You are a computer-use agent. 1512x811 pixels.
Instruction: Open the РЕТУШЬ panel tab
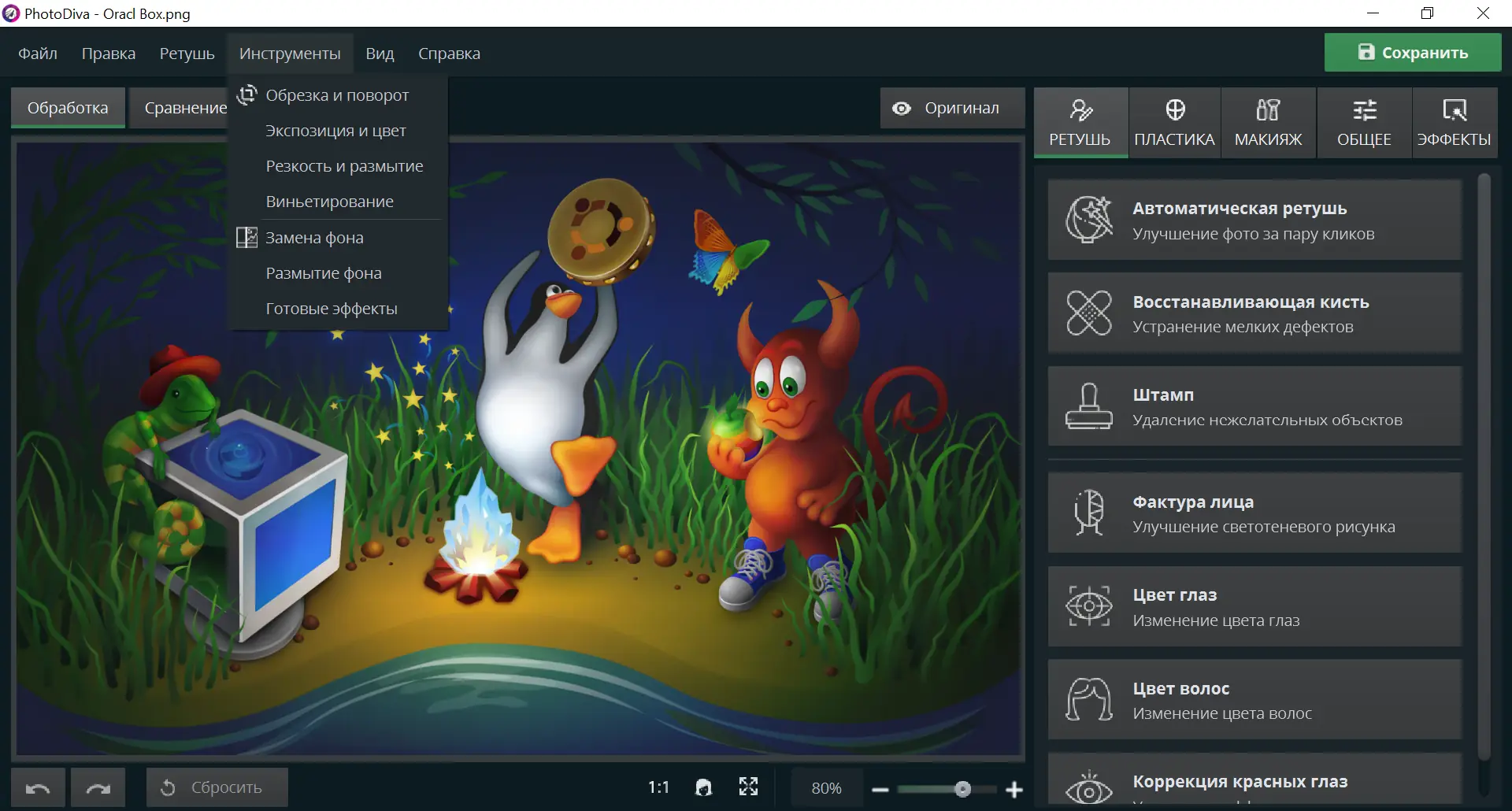[x=1080, y=123]
